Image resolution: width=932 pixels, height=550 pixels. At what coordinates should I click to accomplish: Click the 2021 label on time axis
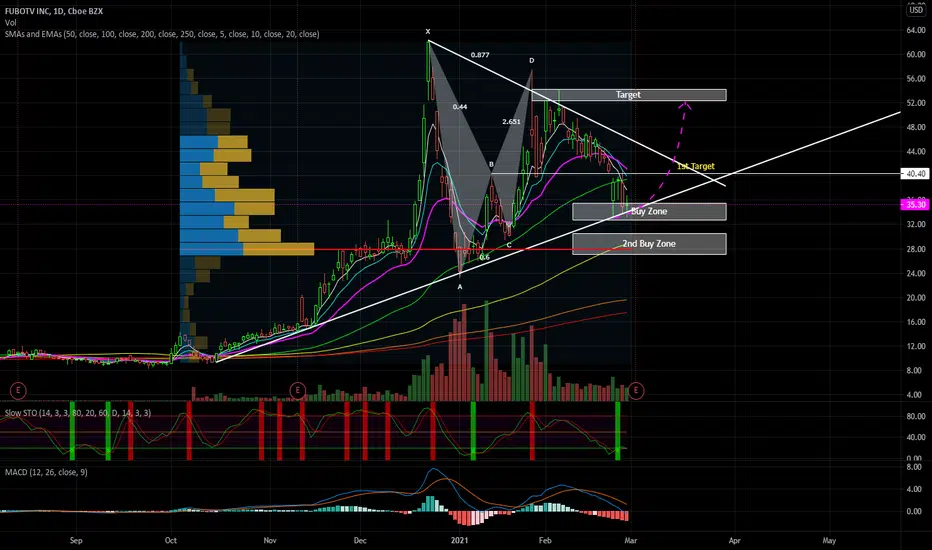(459, 540)
